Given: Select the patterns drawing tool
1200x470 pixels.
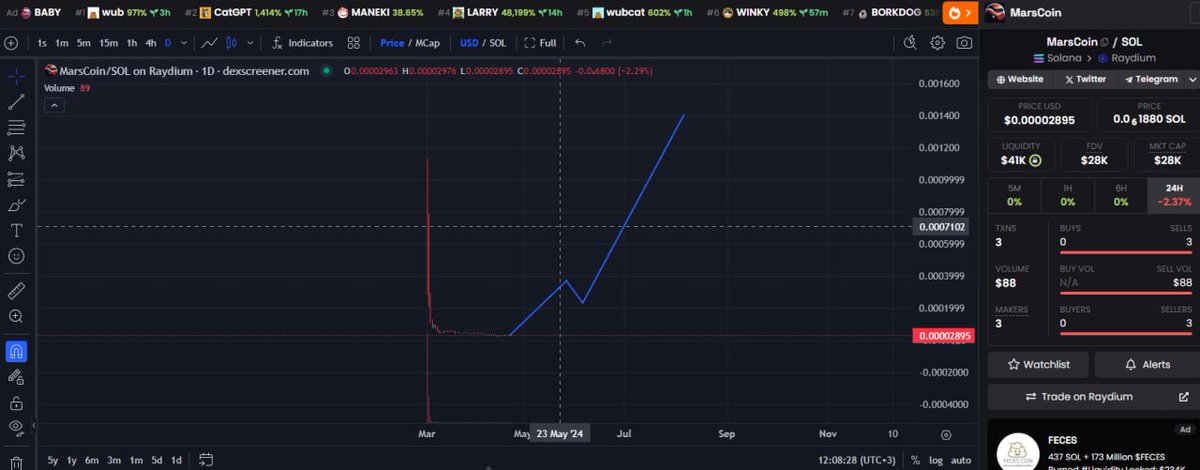Looking at the screenshot, I should pyautogui.click(x=16, y=153).
